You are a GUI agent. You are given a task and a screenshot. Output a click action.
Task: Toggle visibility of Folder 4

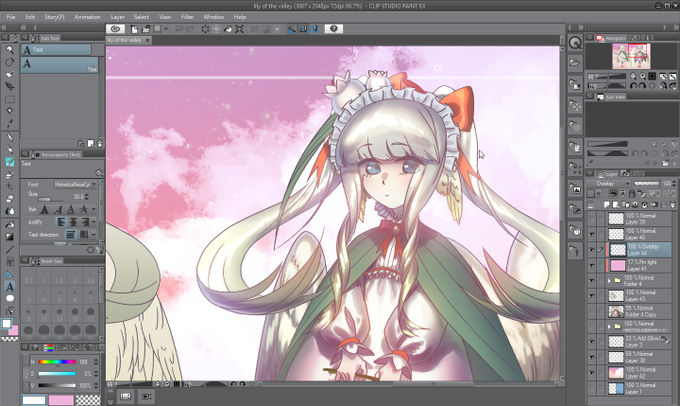[592, 281]
